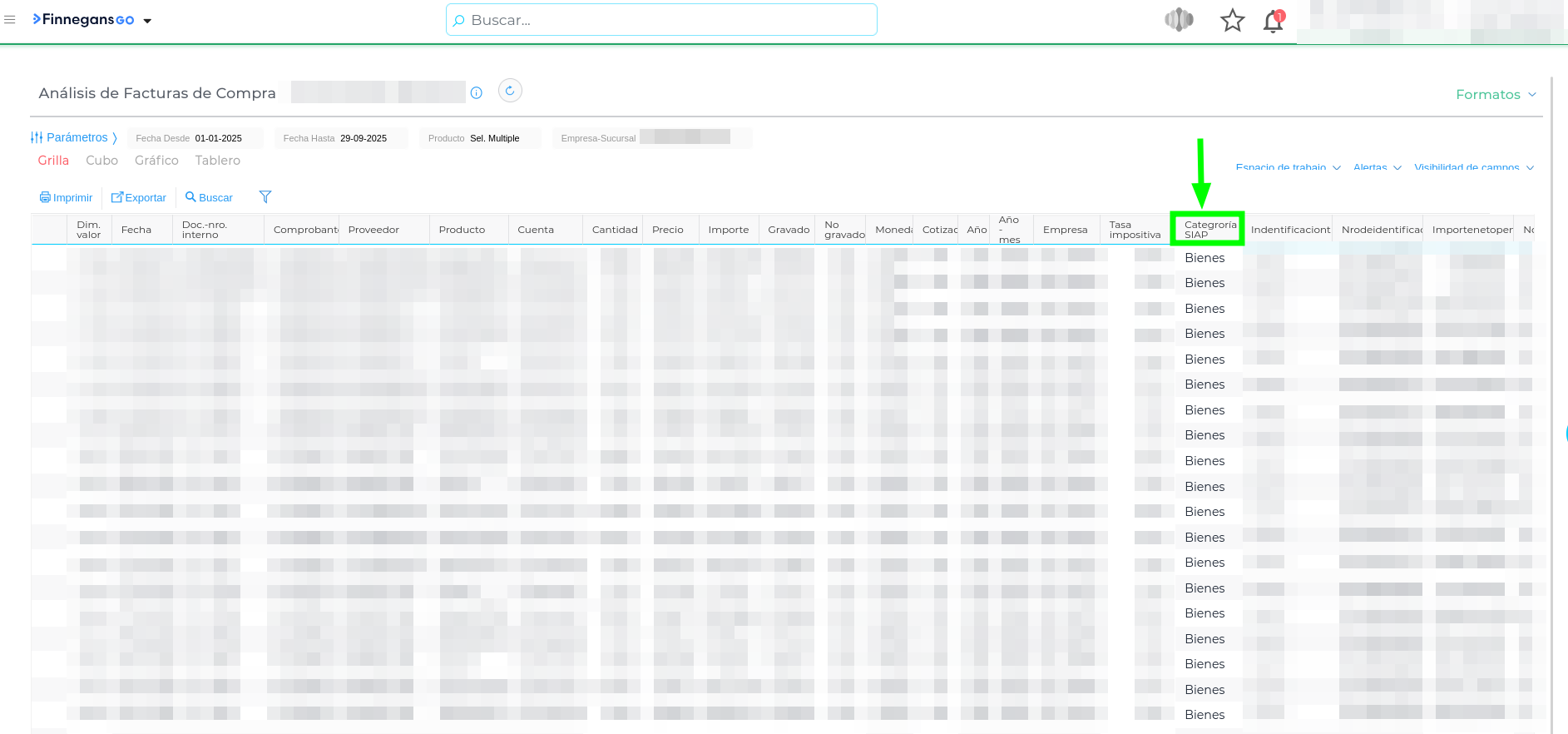The image size is (1568, 734).
Task: Click the filter funnel icon
Action: coord(265,197)
